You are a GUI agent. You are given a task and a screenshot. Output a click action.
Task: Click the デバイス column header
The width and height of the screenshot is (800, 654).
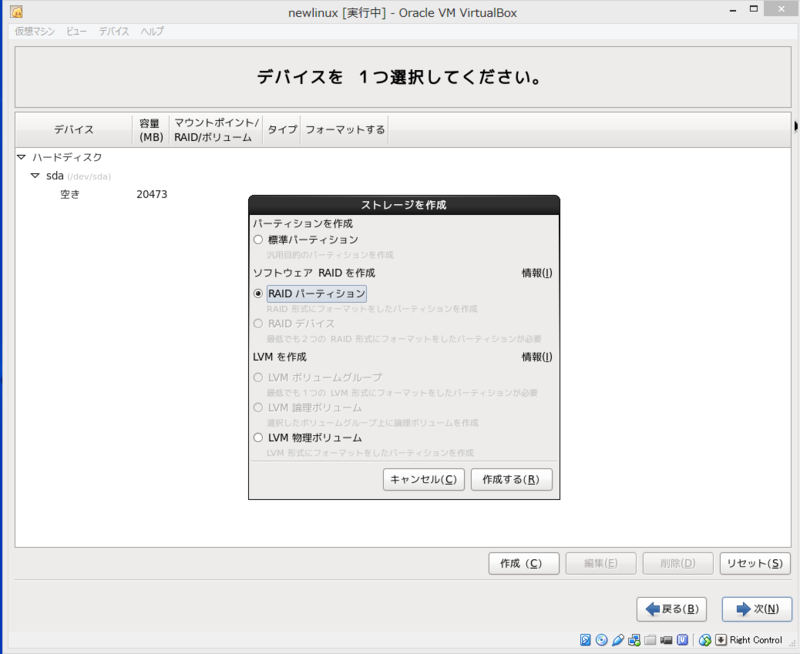[x=74, y=130]
